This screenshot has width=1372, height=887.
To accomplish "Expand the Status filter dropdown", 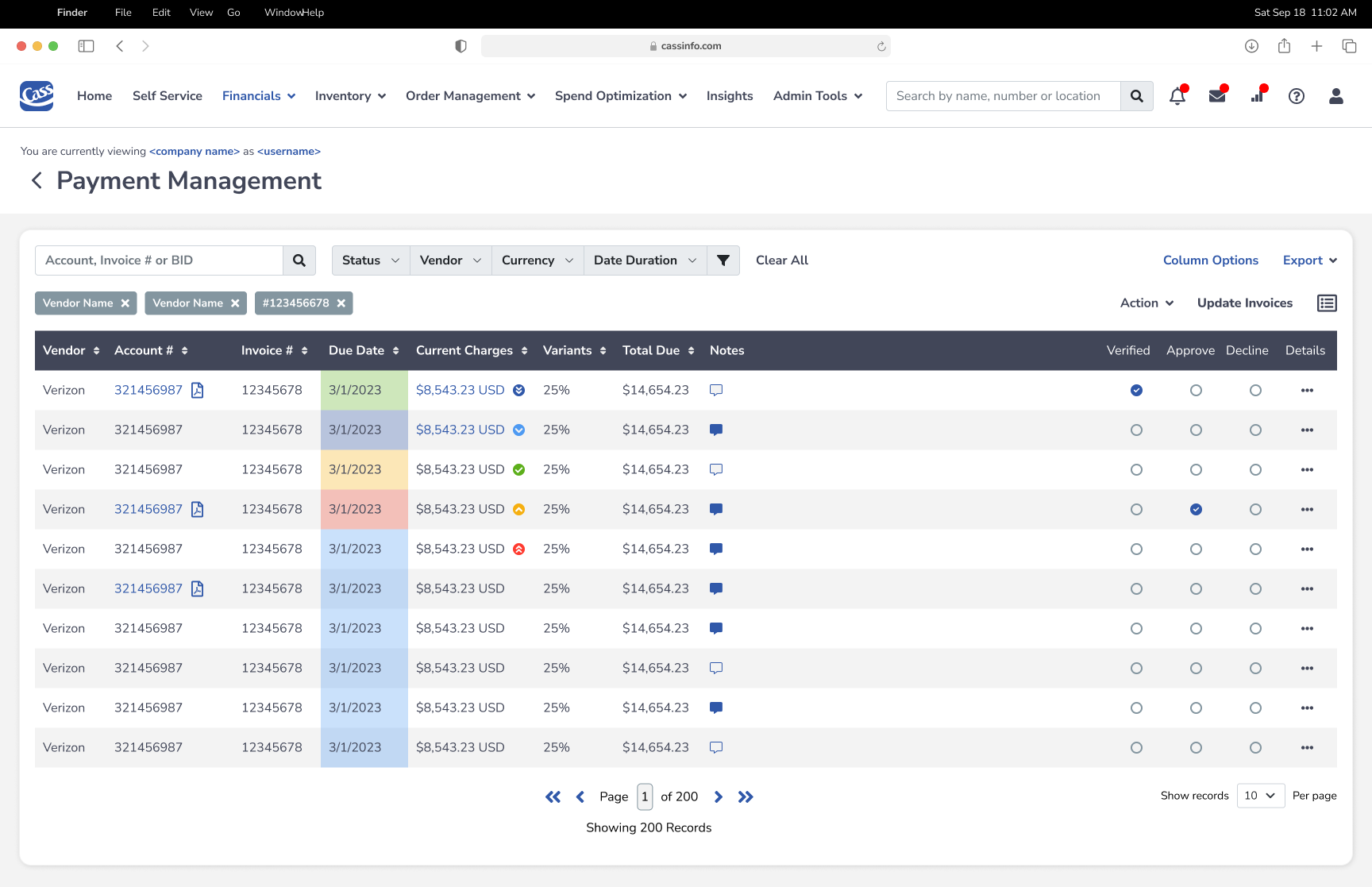I will point(370,260).
